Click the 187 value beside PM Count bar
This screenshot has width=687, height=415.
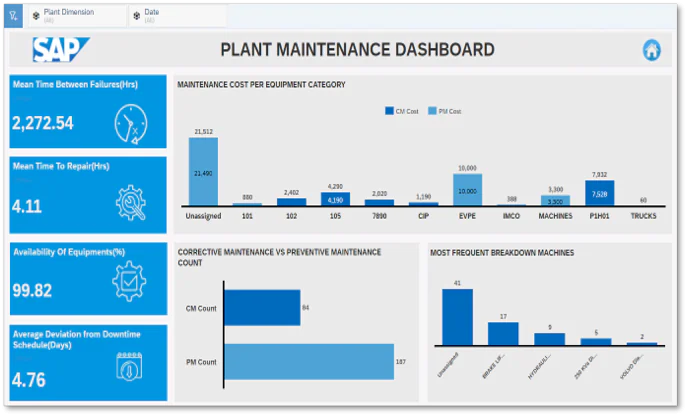coord(400,362)
